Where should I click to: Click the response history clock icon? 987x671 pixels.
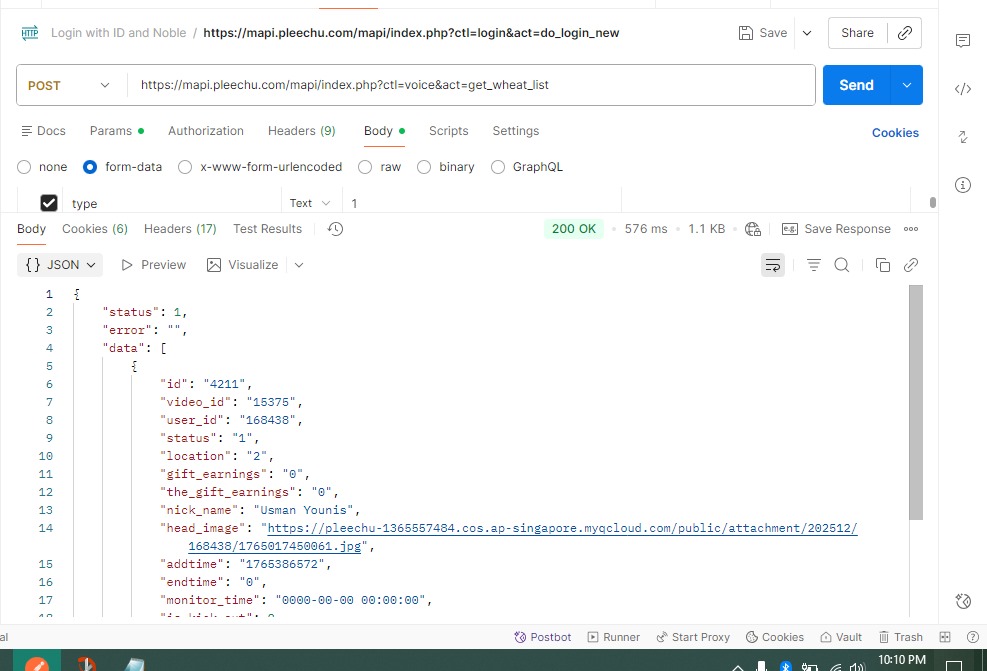[335, 229]
